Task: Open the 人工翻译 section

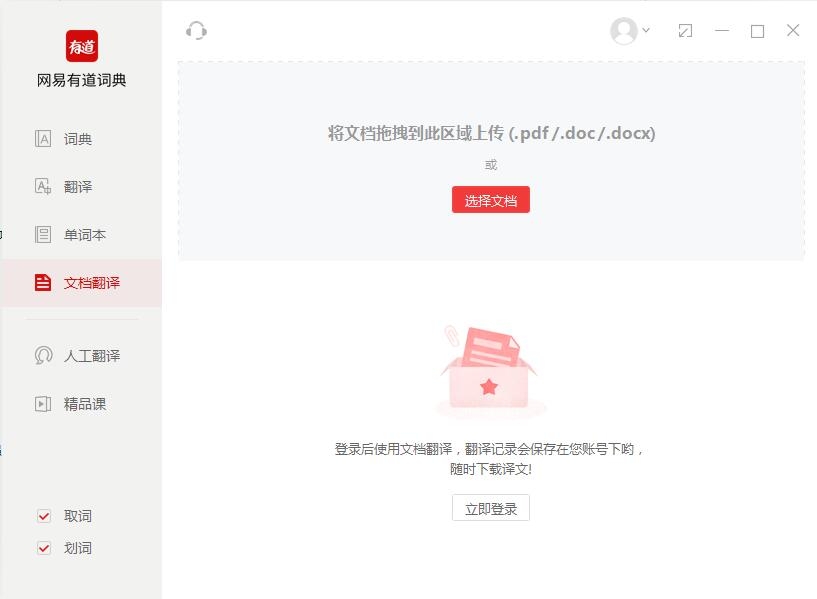Action: click(x=81, y=356)
